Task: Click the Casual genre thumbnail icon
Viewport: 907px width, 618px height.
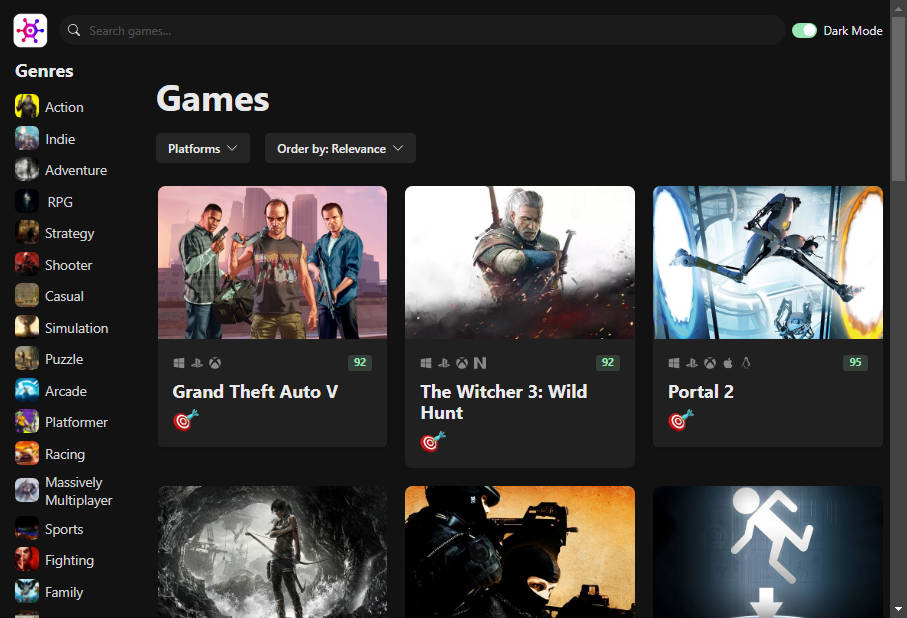Action: click(27, 296)
